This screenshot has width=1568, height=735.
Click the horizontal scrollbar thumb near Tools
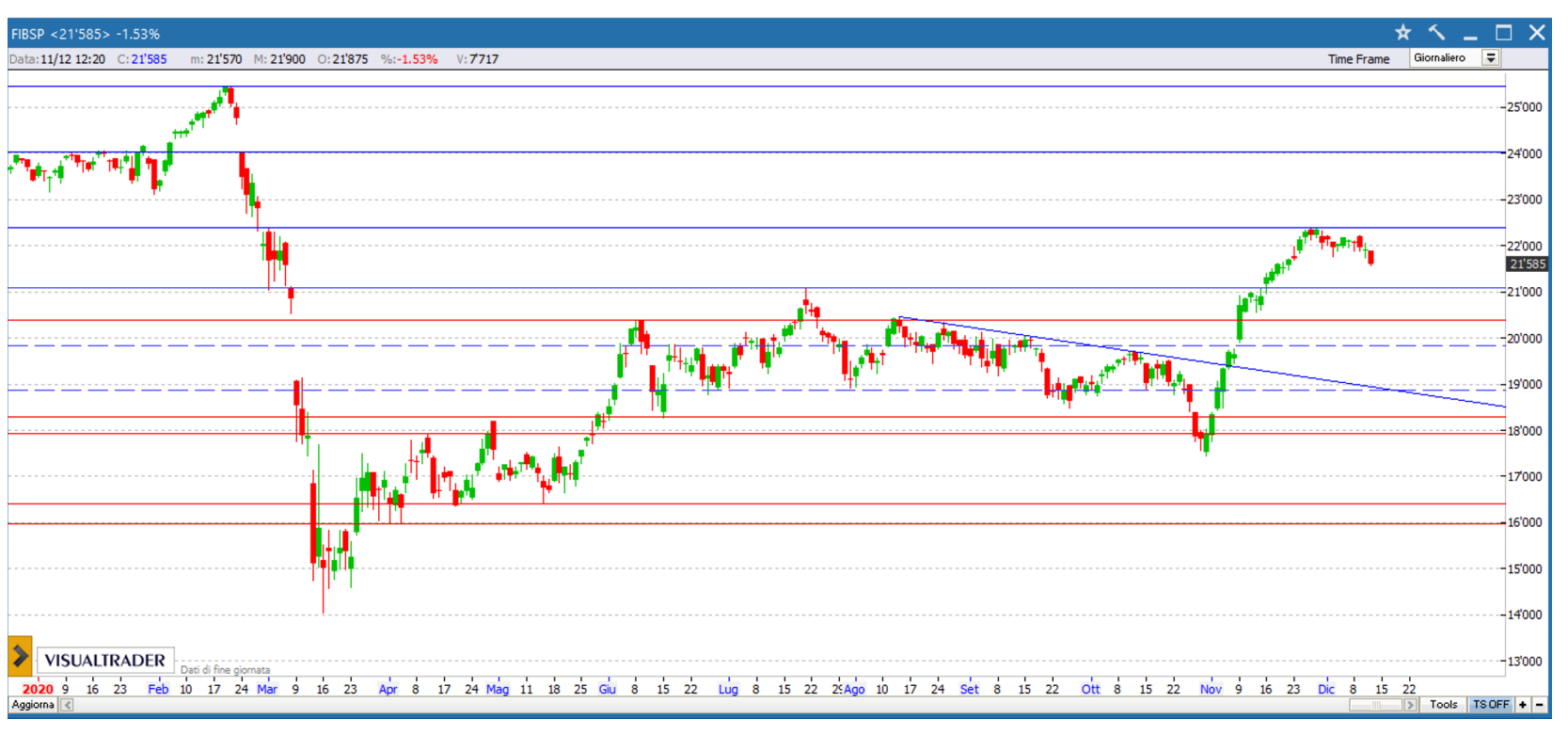1377,705
